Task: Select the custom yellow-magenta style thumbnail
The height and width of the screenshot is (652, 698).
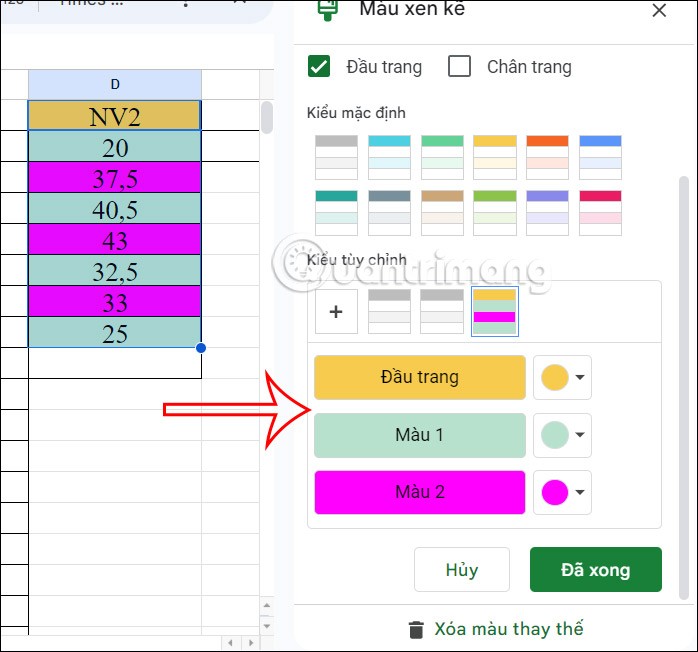Action: point(494,311)
